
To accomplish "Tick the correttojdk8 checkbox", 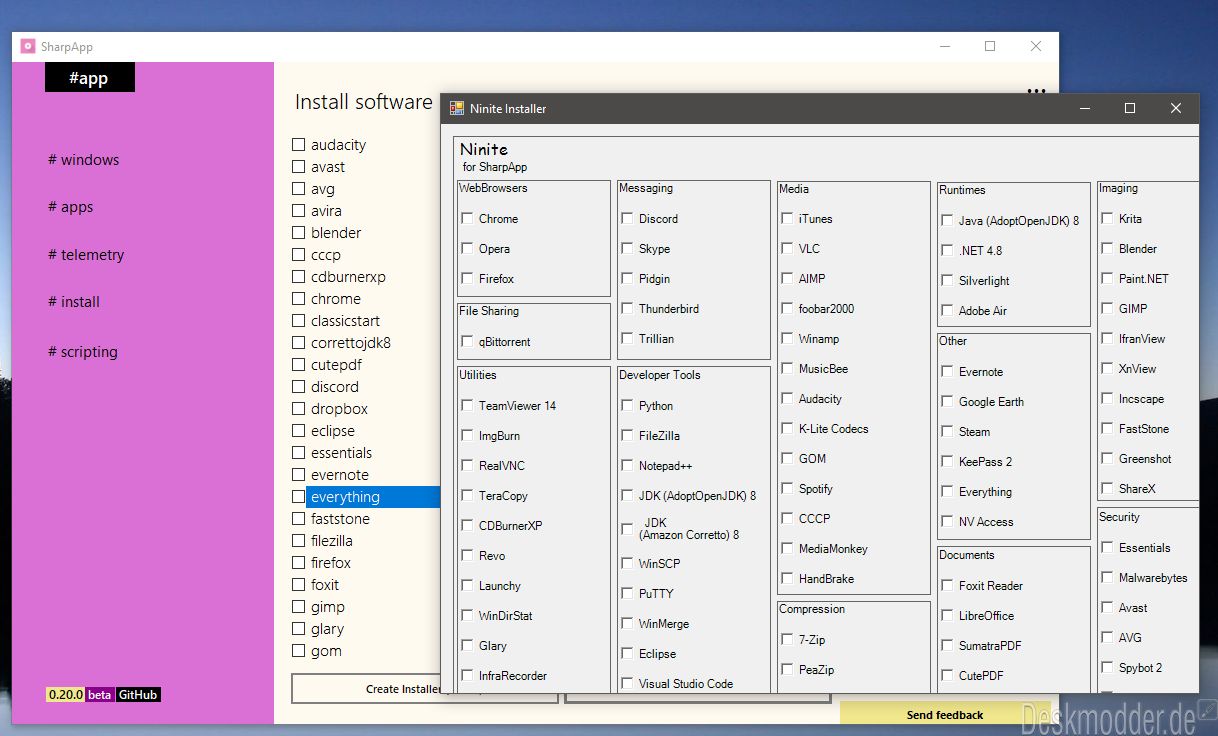I will [298, 343].
